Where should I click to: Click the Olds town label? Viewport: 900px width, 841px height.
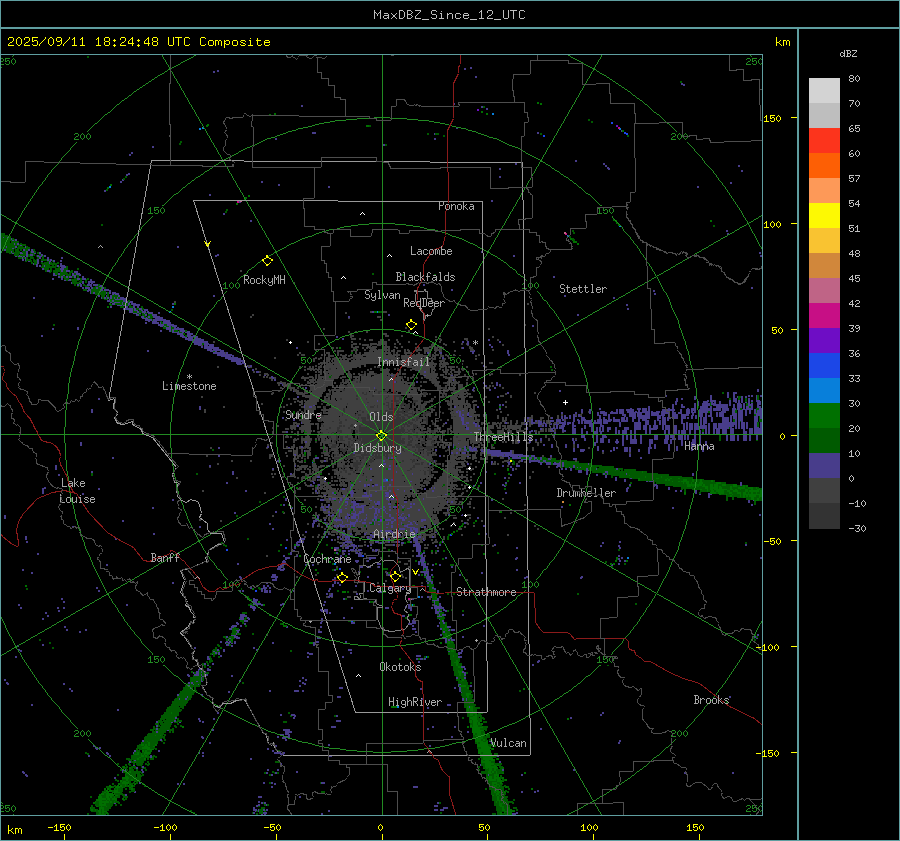coord(381,417)
